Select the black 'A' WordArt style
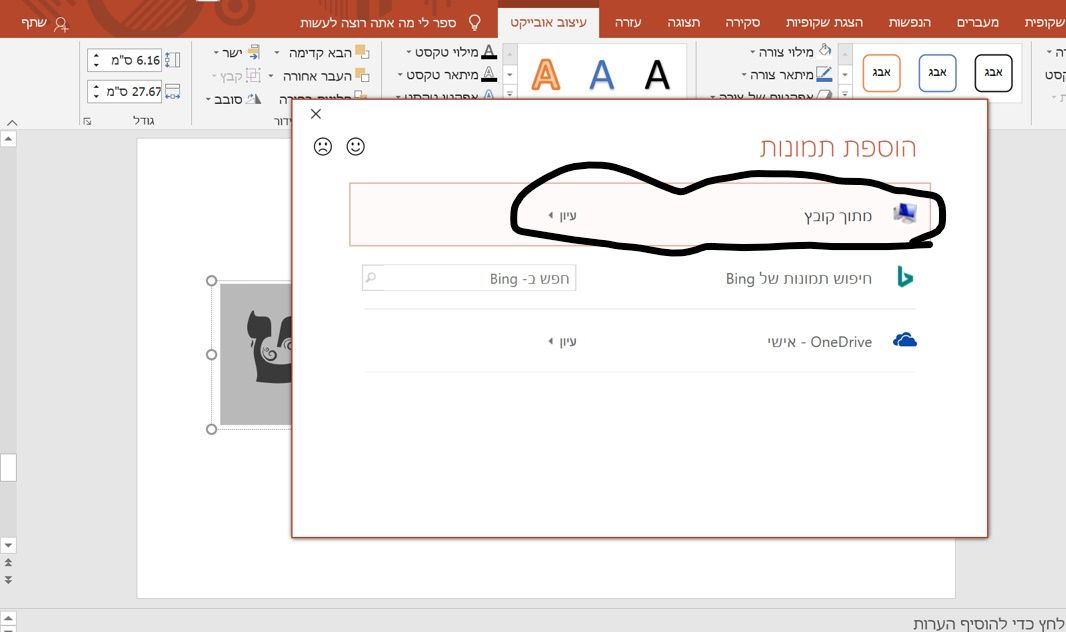 coord(657,75)
